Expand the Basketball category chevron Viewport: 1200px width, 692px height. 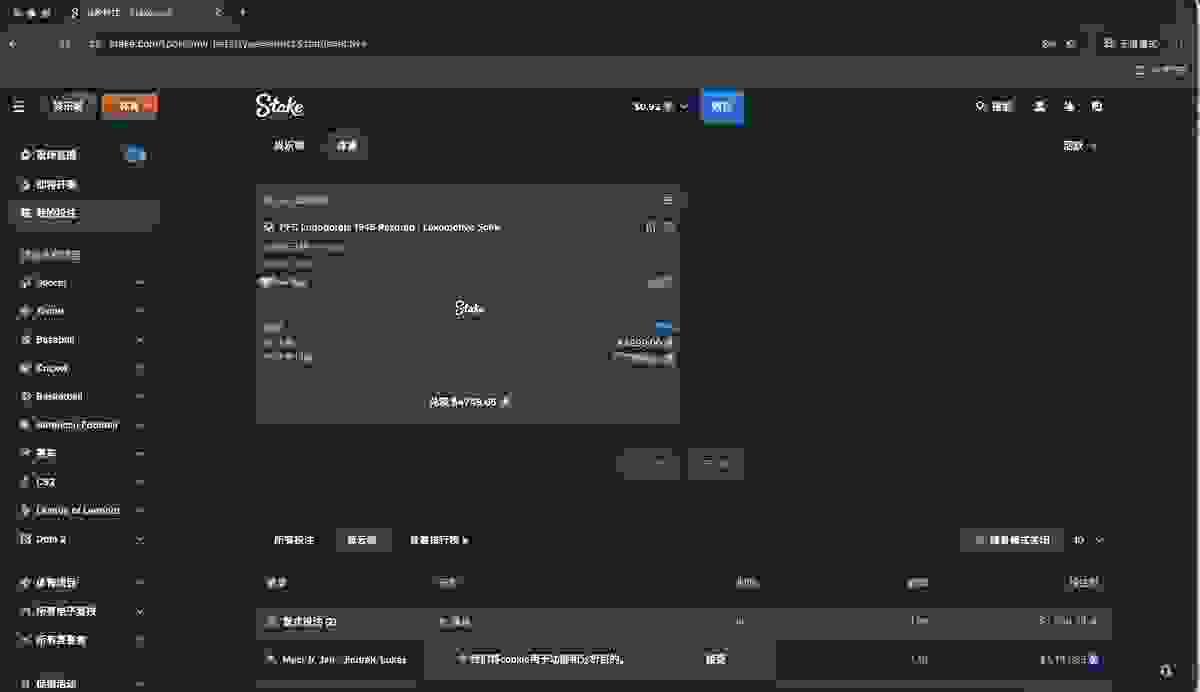point(140,396)
